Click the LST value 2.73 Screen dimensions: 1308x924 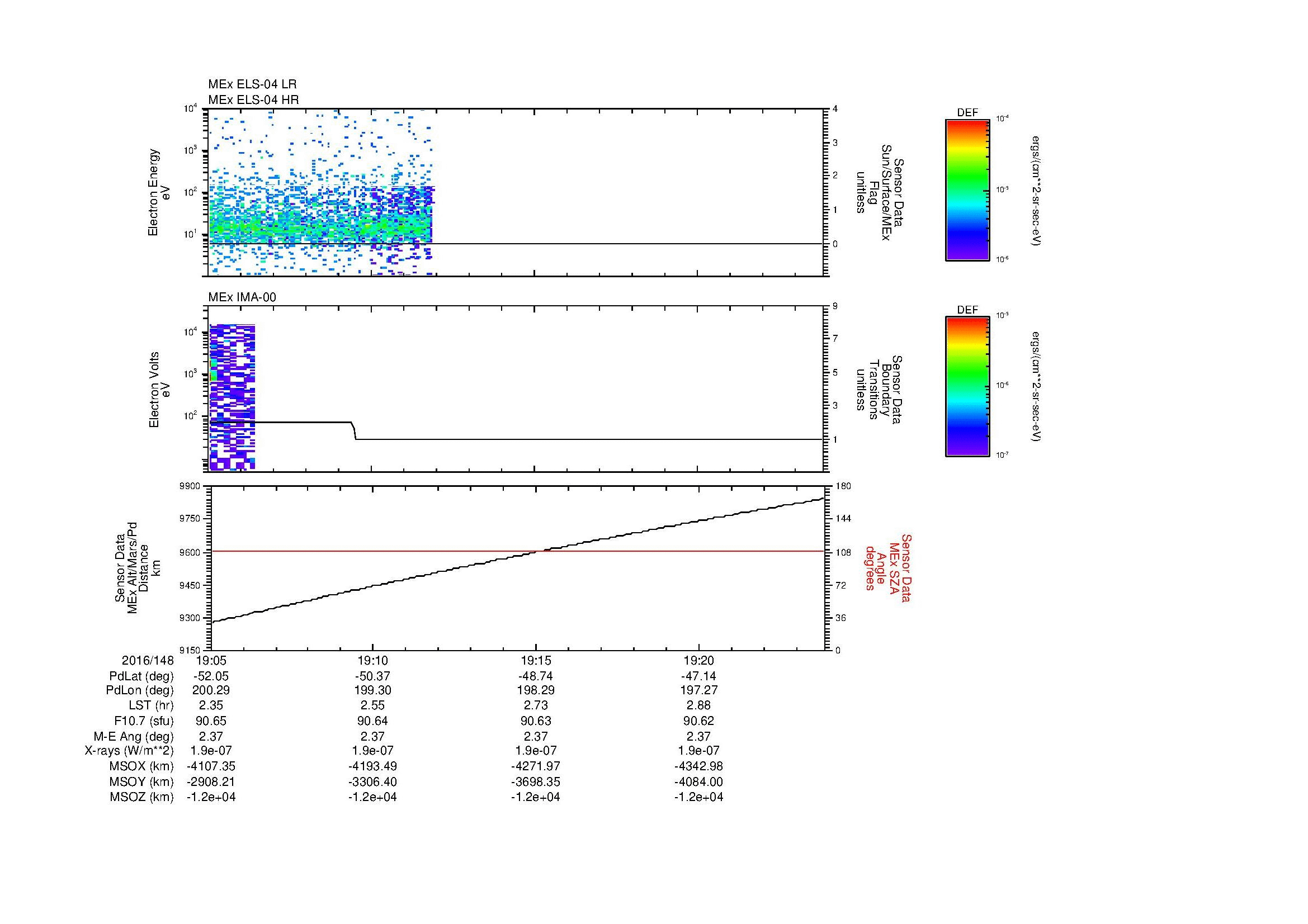tap(536, 705)
